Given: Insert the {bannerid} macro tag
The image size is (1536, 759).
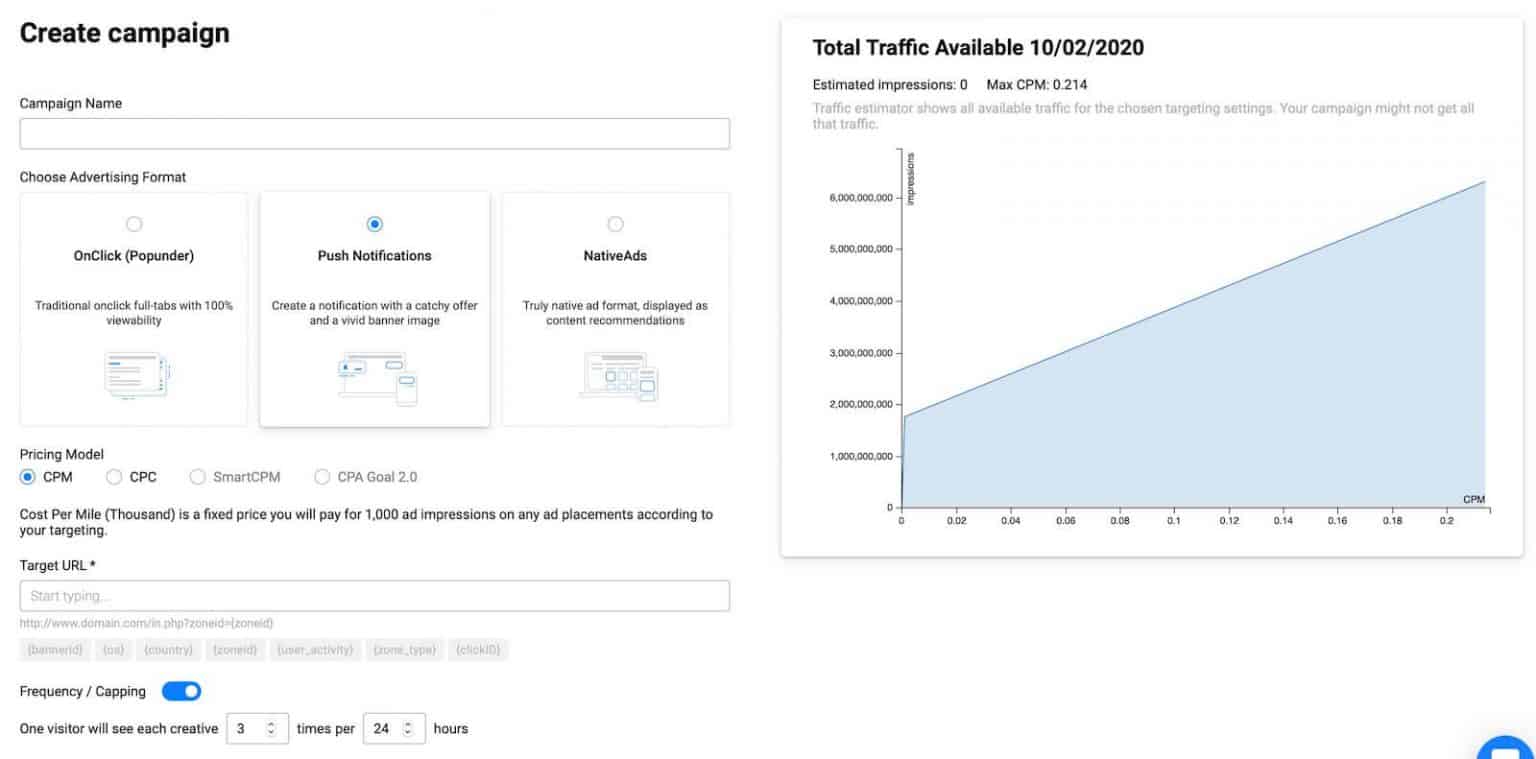Looking at the screenshot, I should click(x=55, y=650).
